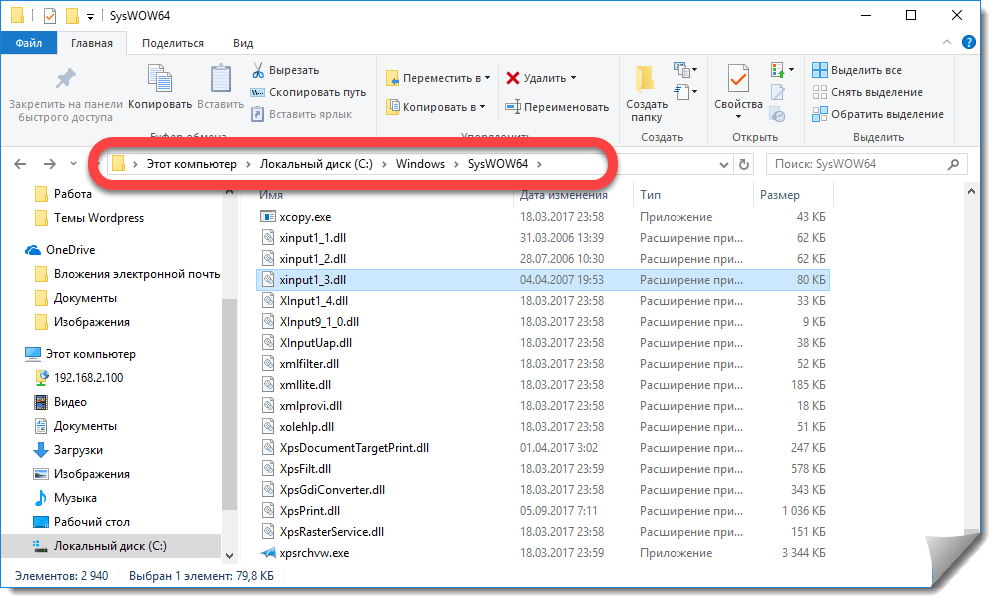Viewport: 996px width, 603px height.
Task: Click the refresh button beside address bar
Action: pos(743,164)
